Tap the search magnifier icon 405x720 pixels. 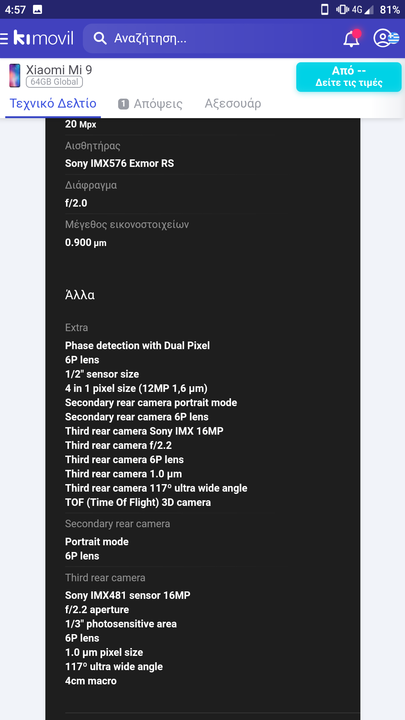[x=100, y=38]
